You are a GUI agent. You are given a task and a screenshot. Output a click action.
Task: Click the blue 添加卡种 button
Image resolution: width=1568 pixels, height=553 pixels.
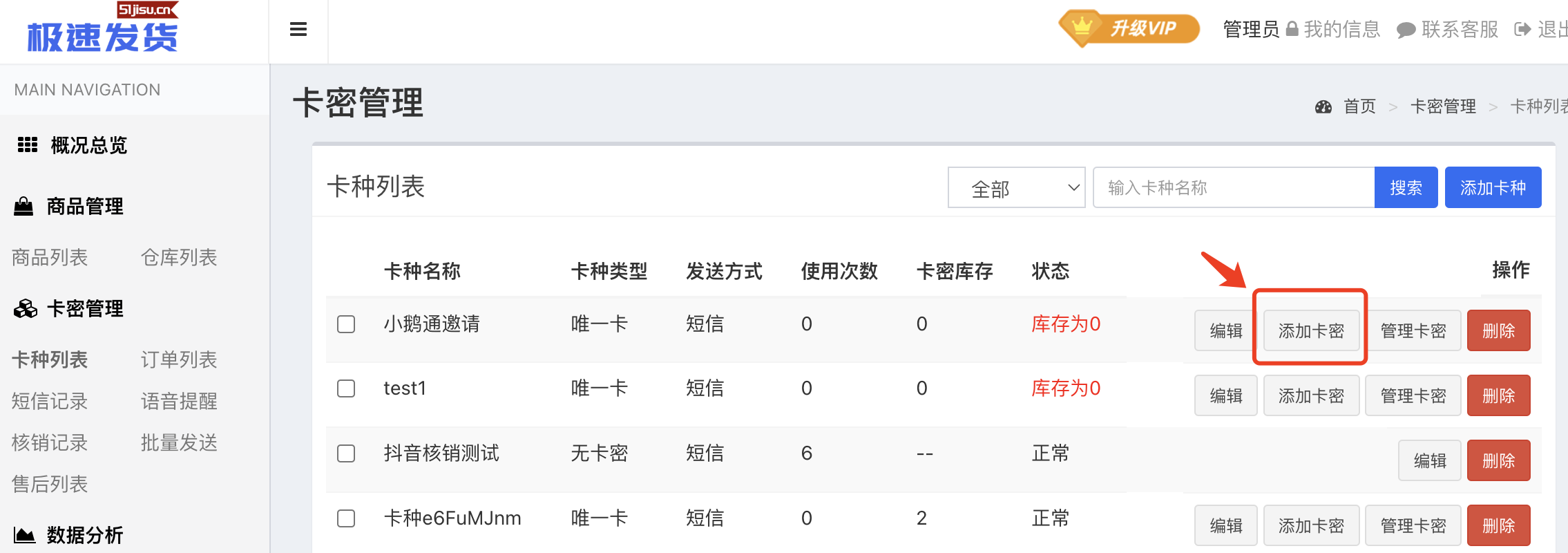1493,187
